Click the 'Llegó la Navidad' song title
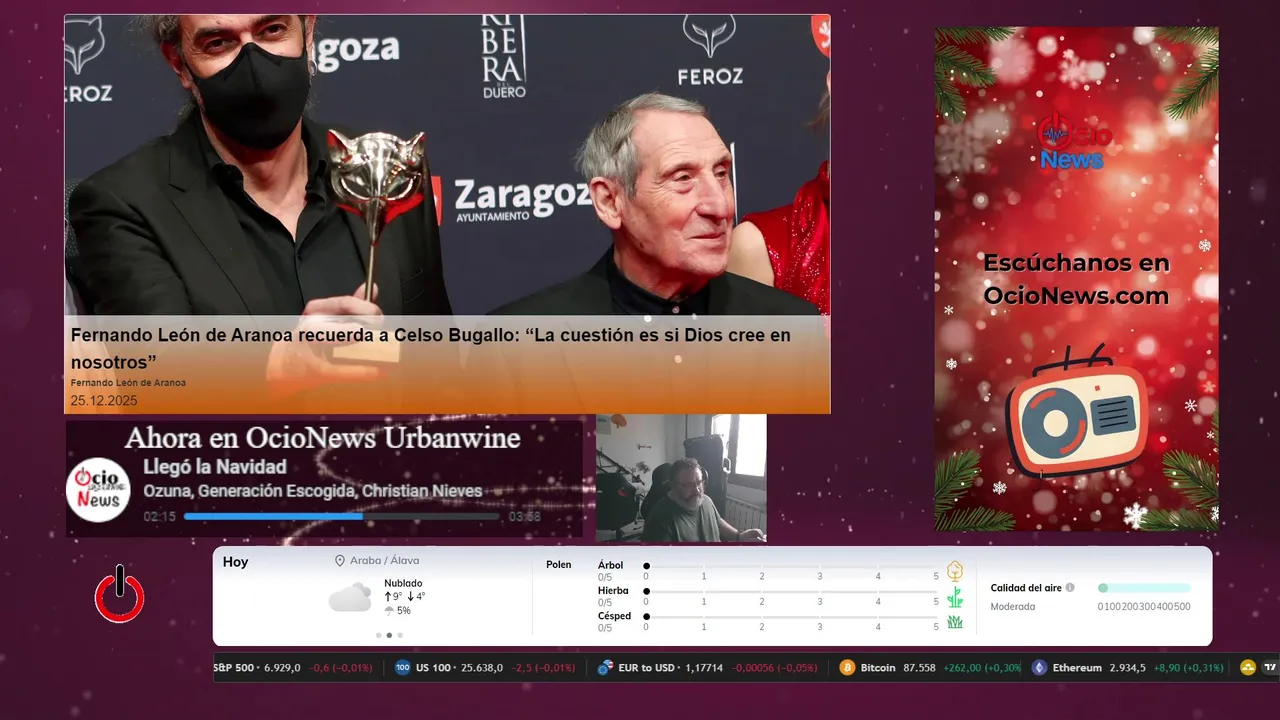The height and width of the screenshot is (720, 1280). click(x=215, y=467)
